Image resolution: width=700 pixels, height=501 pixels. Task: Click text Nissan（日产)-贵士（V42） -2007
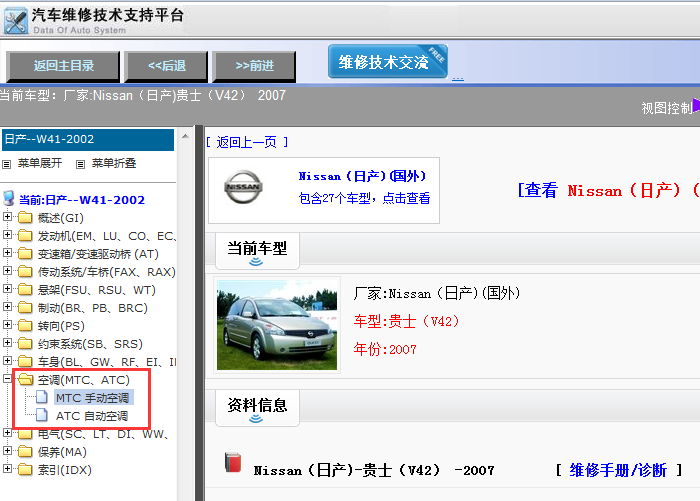tap(374, 470)
